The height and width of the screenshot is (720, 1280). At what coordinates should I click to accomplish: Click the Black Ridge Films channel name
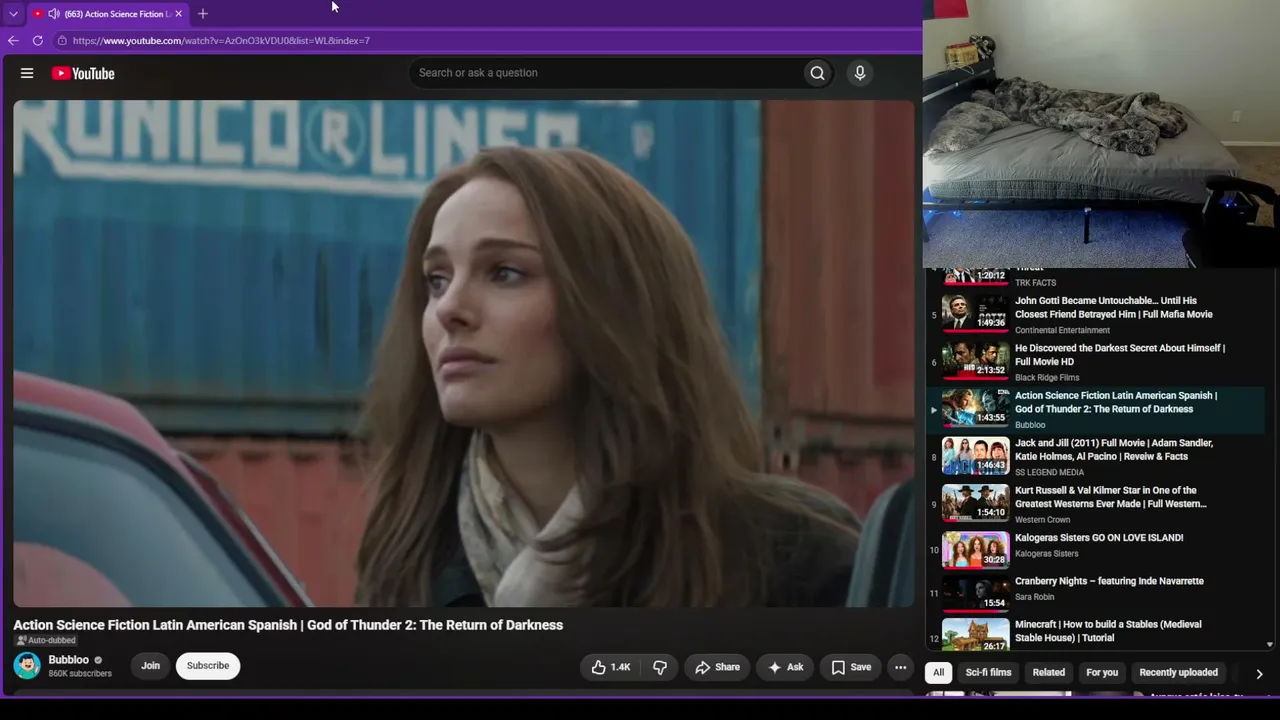point(1047,378)
